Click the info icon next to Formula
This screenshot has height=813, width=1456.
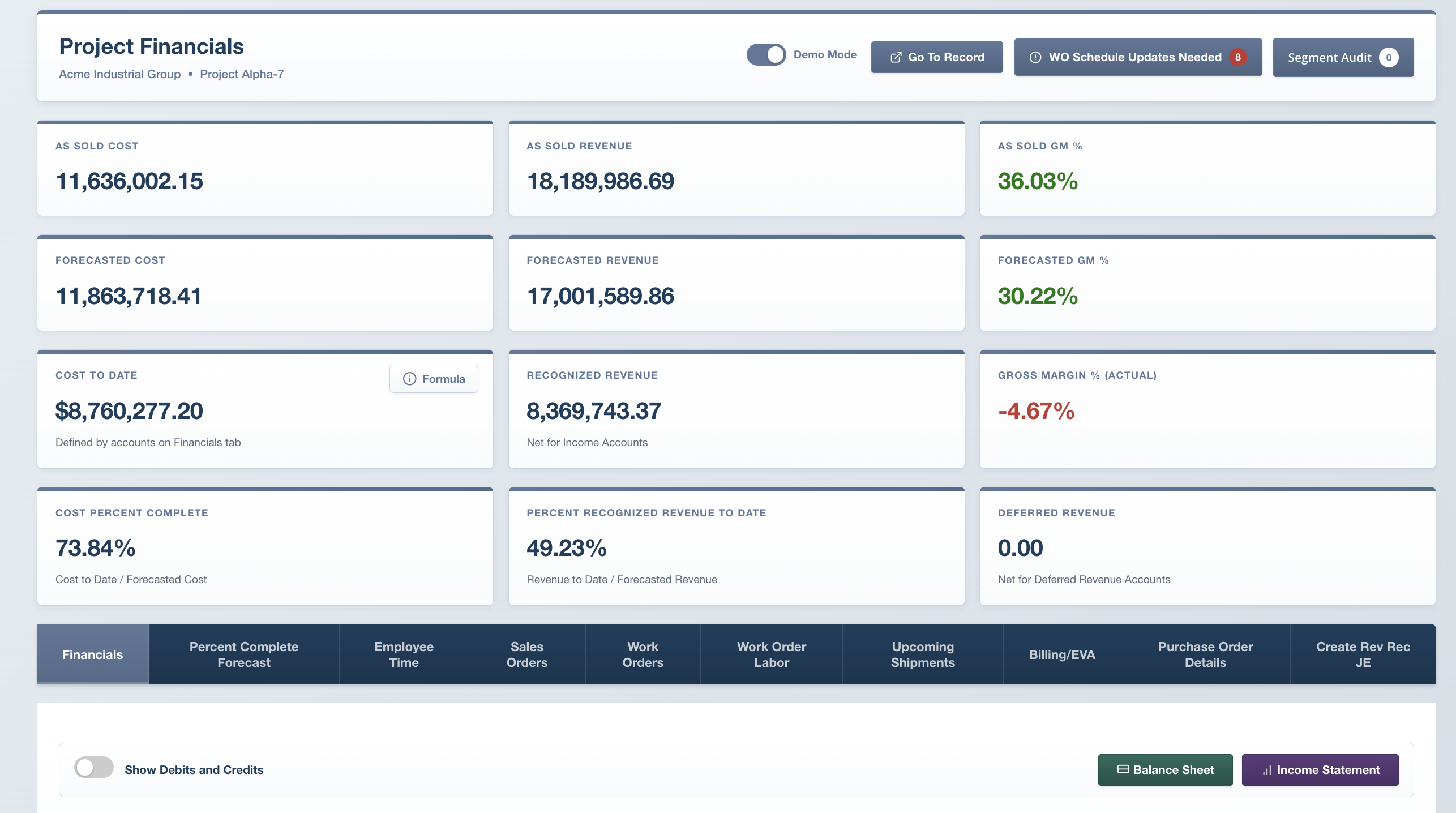pos(409,379)
